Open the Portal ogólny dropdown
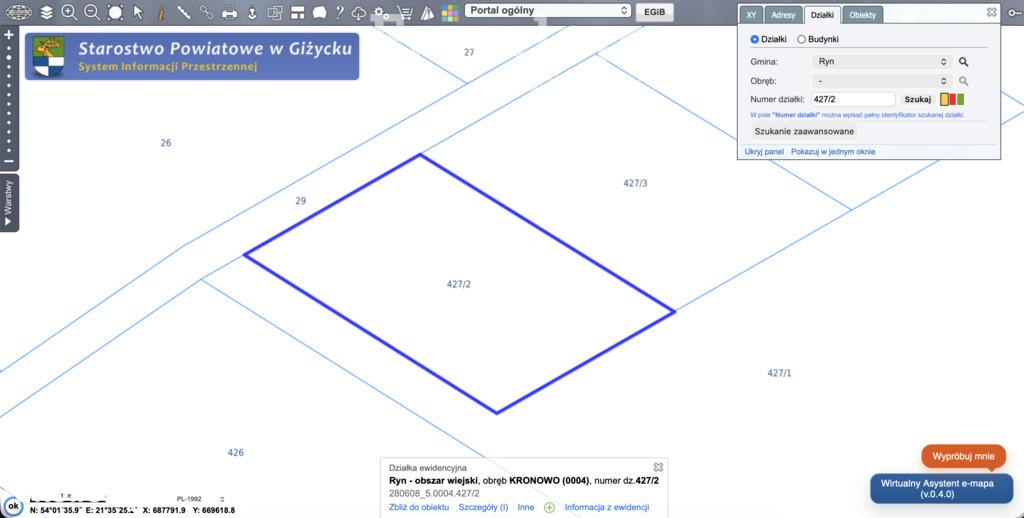This screenshot has width=1024, height=518. (x=547, y=10)
